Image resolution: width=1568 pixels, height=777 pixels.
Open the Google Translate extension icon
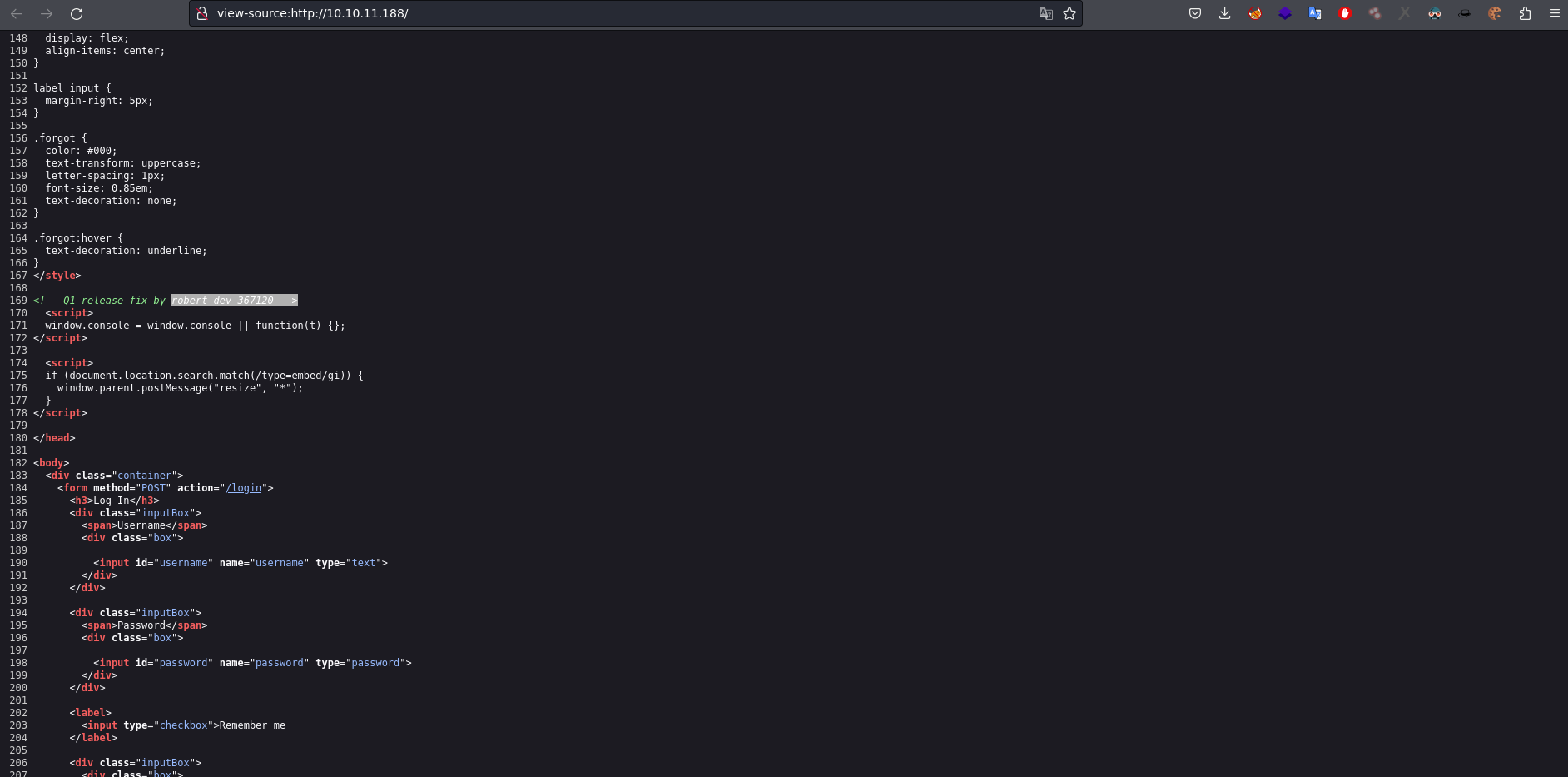tap(1315, 13)
